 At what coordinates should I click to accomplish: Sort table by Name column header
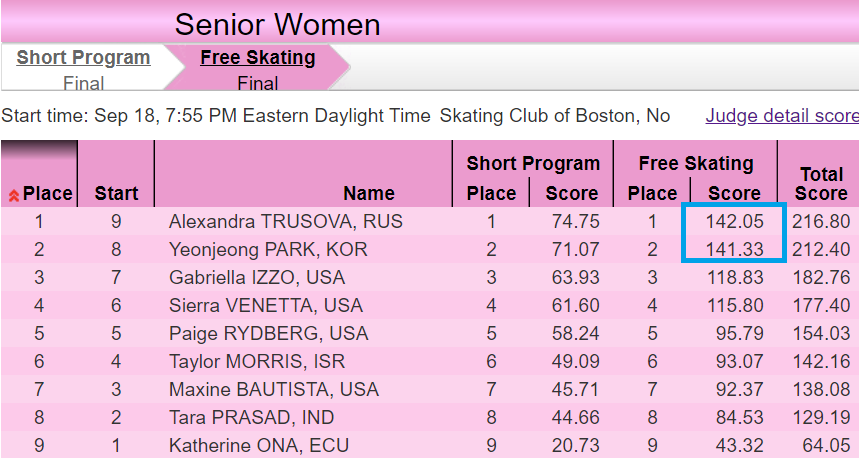(x=369, y=193)
